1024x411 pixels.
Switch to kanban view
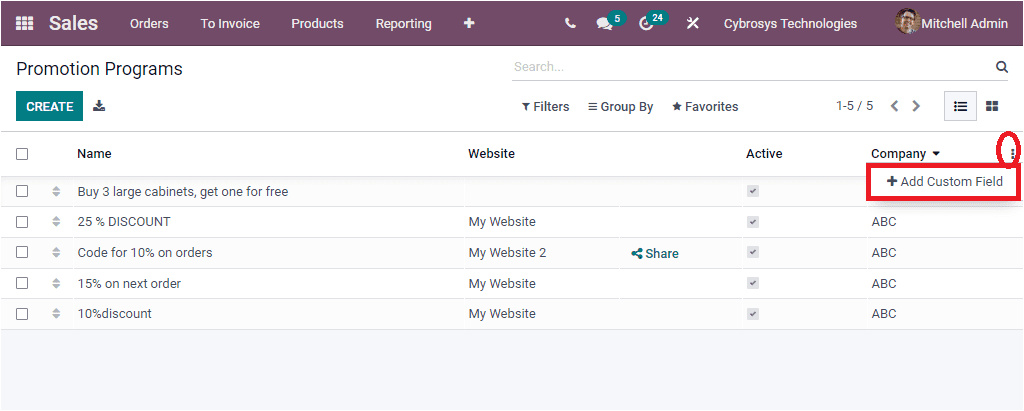[x=992, y=106]
